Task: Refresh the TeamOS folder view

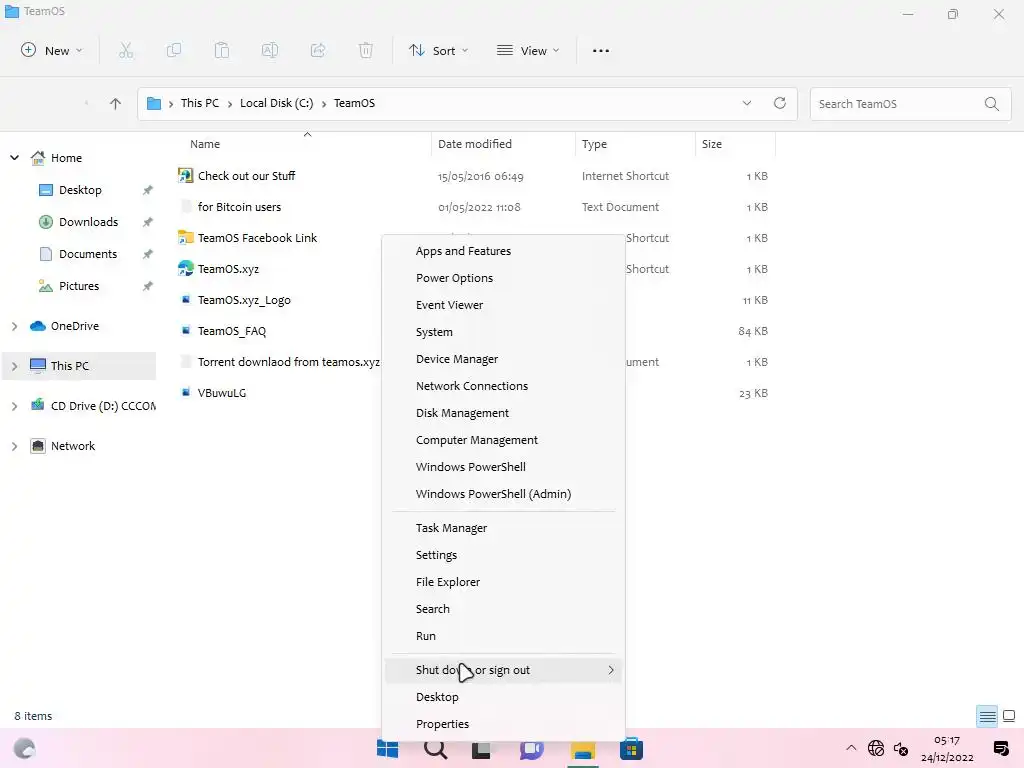Action: coord(780,103)
